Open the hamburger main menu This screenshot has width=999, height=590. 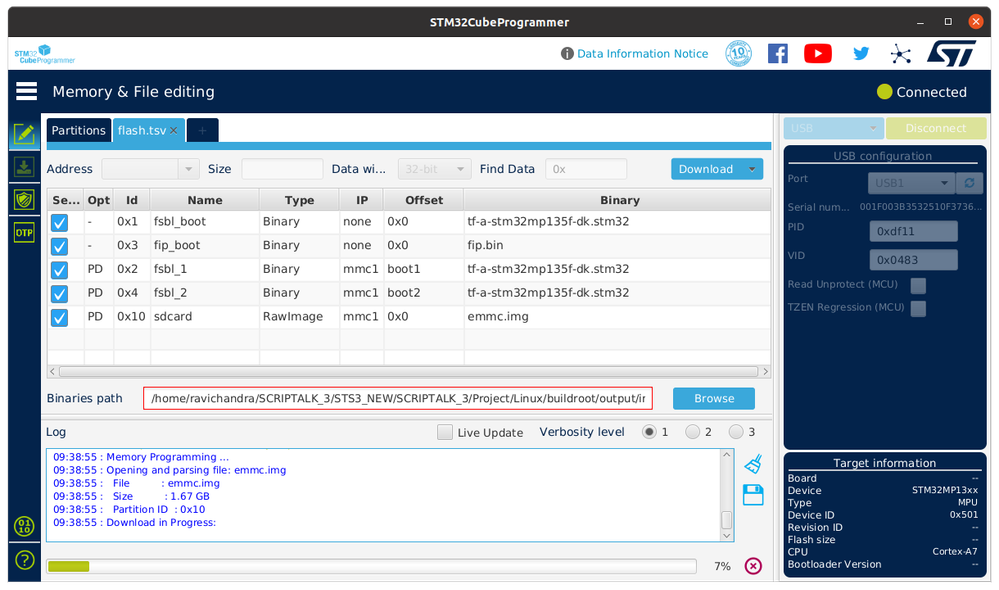(26, 91)
